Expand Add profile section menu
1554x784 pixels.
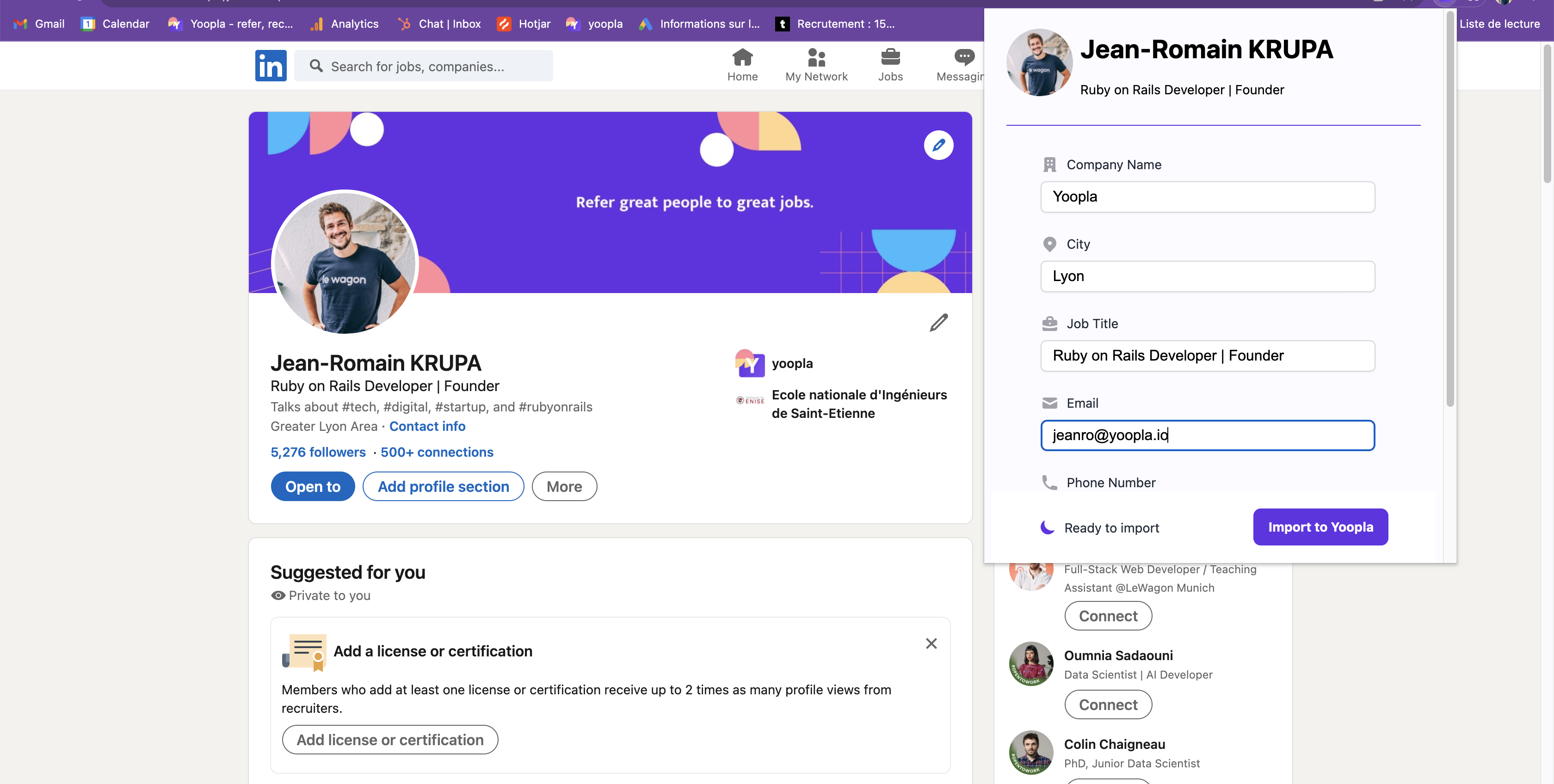coord(443,486)
